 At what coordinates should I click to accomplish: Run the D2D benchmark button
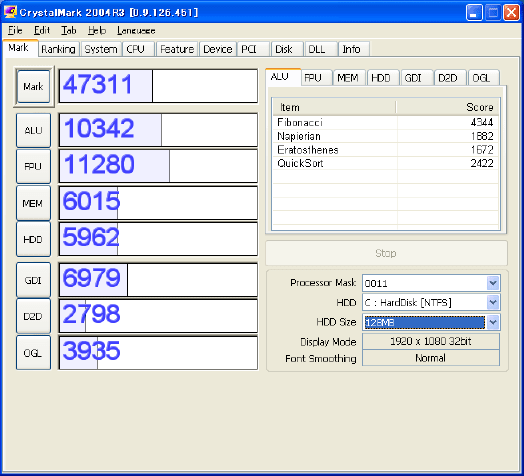33,316
